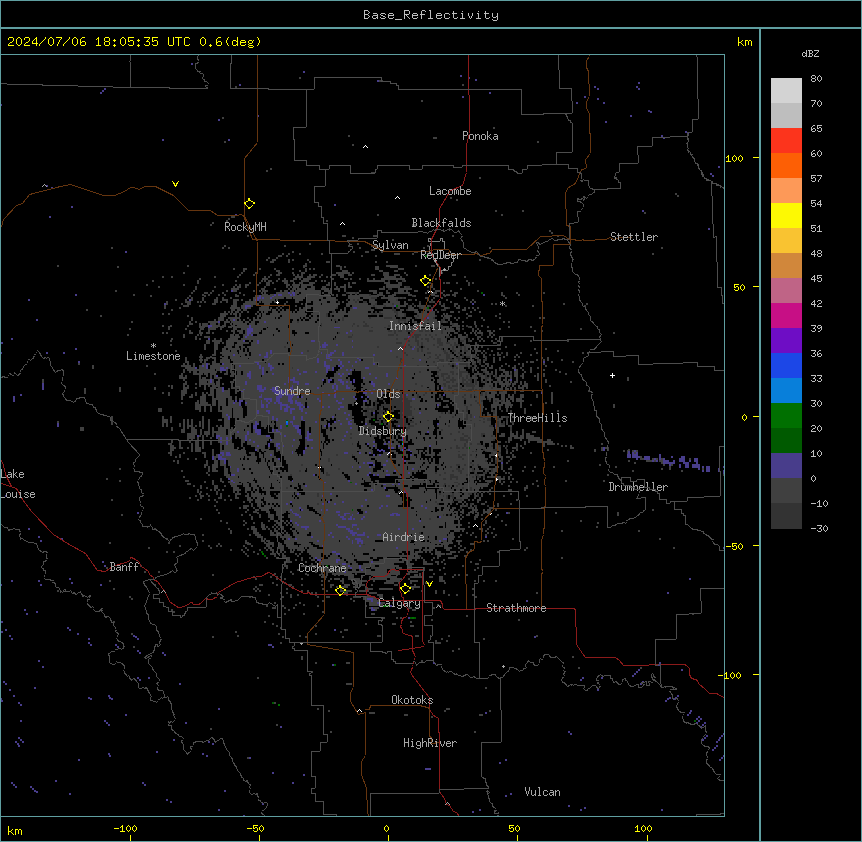
Task: Click the Cochrane label
Action: tap(322, 568)
